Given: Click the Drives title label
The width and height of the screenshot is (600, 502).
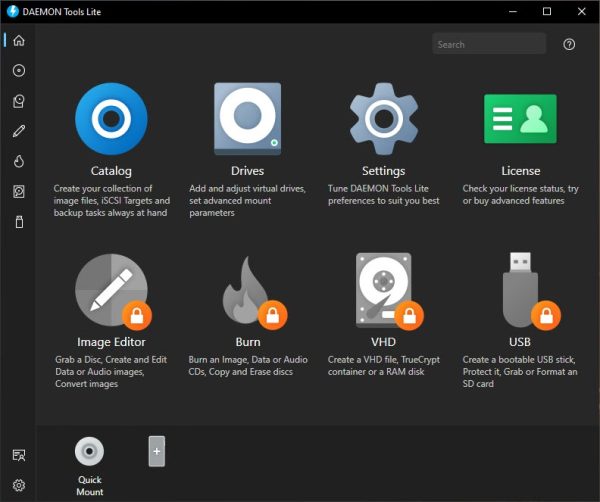Looking at the screenshot, I should pos(248,171).
